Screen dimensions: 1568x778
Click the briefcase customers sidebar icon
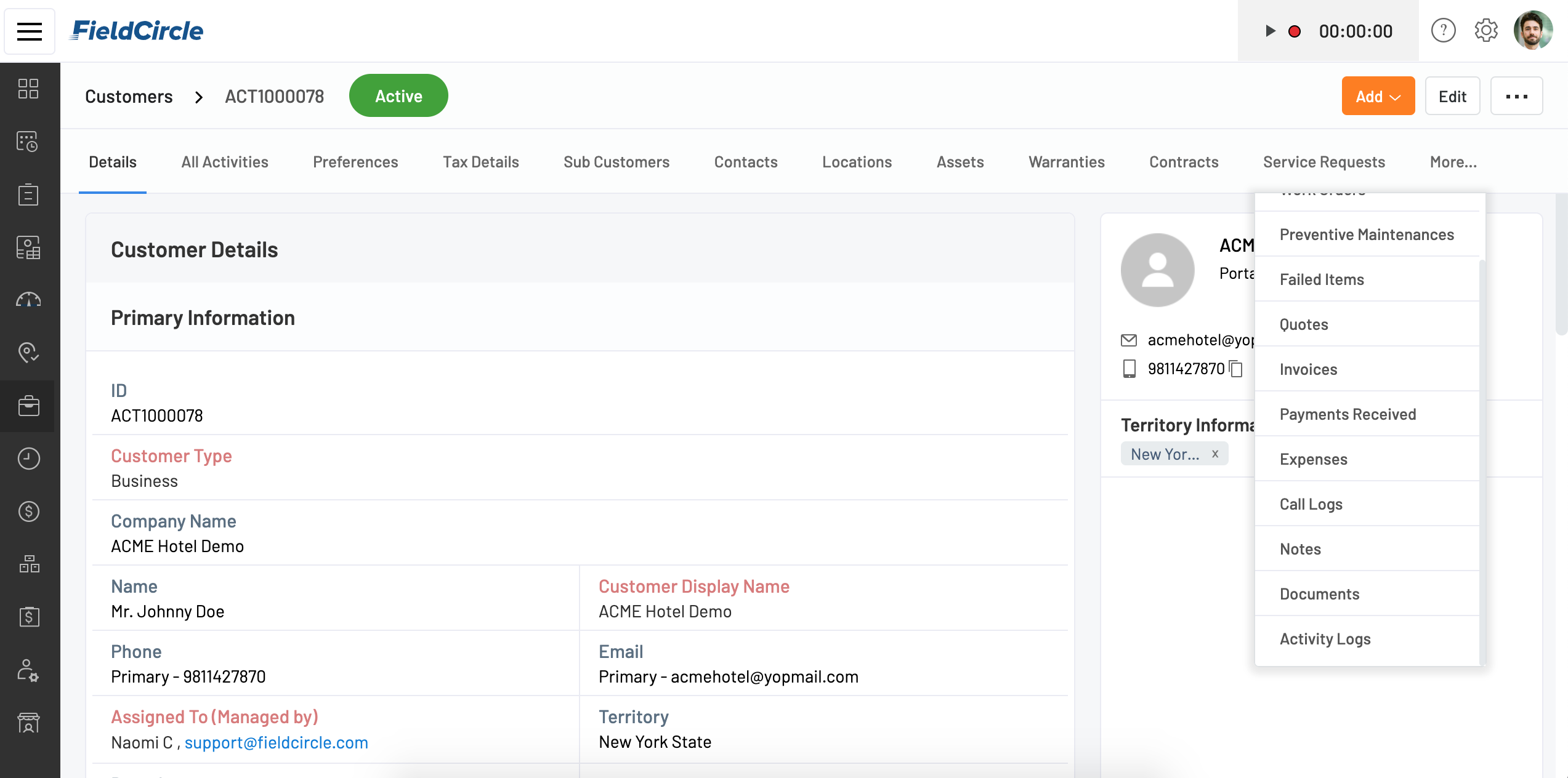click(x=28, y=406)
